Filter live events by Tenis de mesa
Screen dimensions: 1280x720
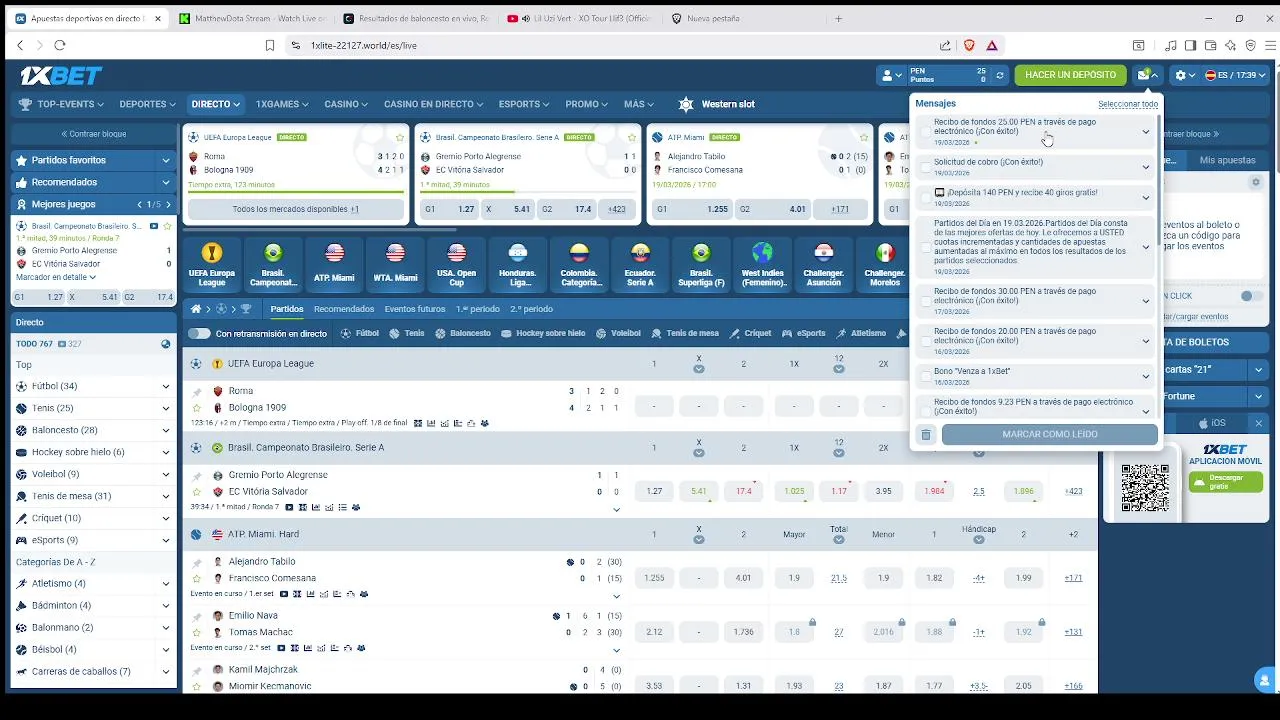pyautogui.click(x=685, y=334)
